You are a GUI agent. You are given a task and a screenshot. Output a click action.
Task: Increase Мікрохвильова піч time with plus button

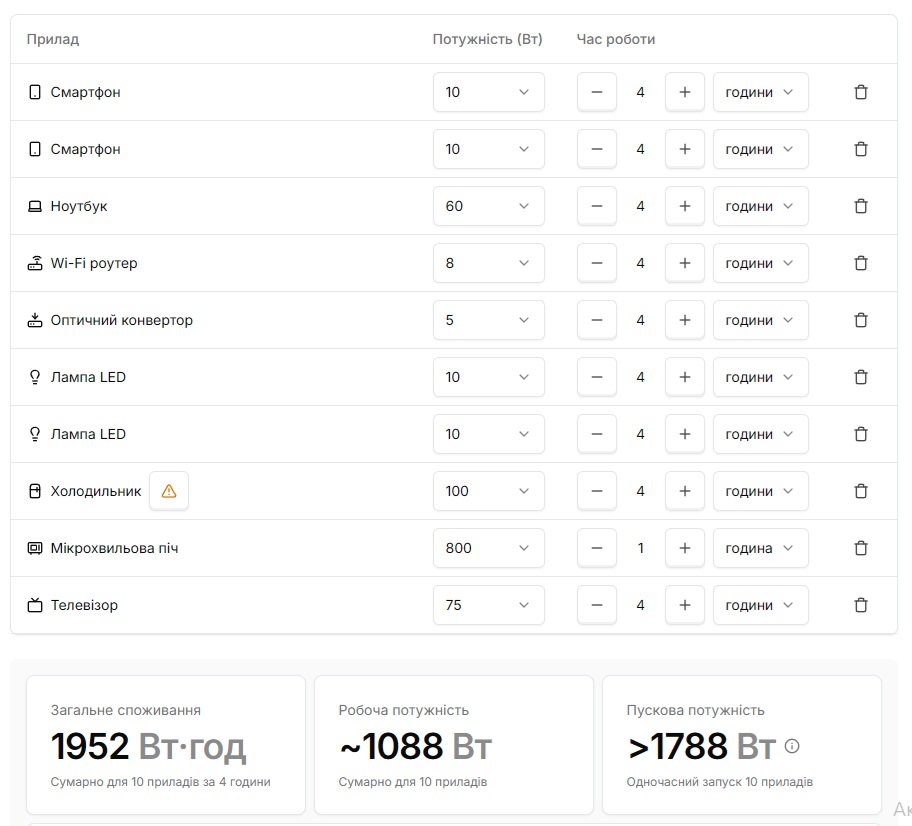pyautogui.click(x=685, y=548)
